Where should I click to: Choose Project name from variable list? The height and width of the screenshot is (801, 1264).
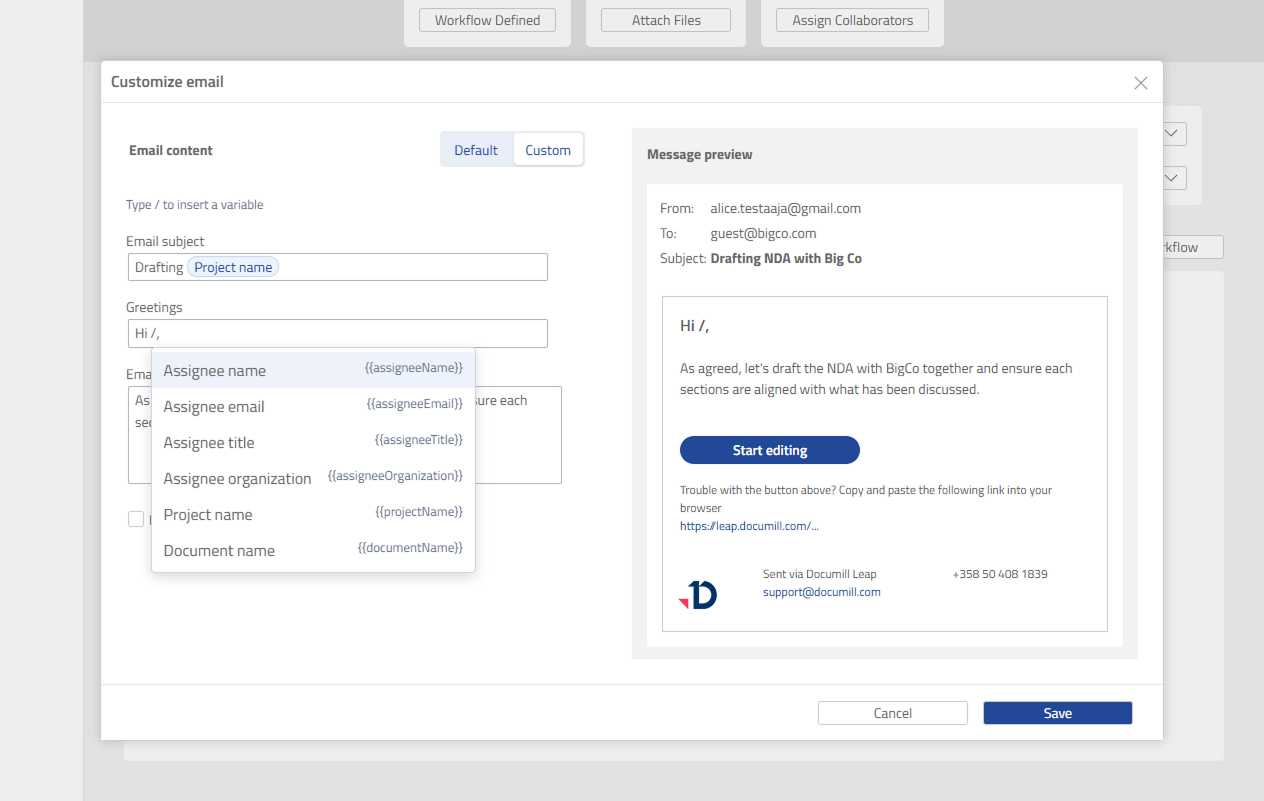click(313, 514)
